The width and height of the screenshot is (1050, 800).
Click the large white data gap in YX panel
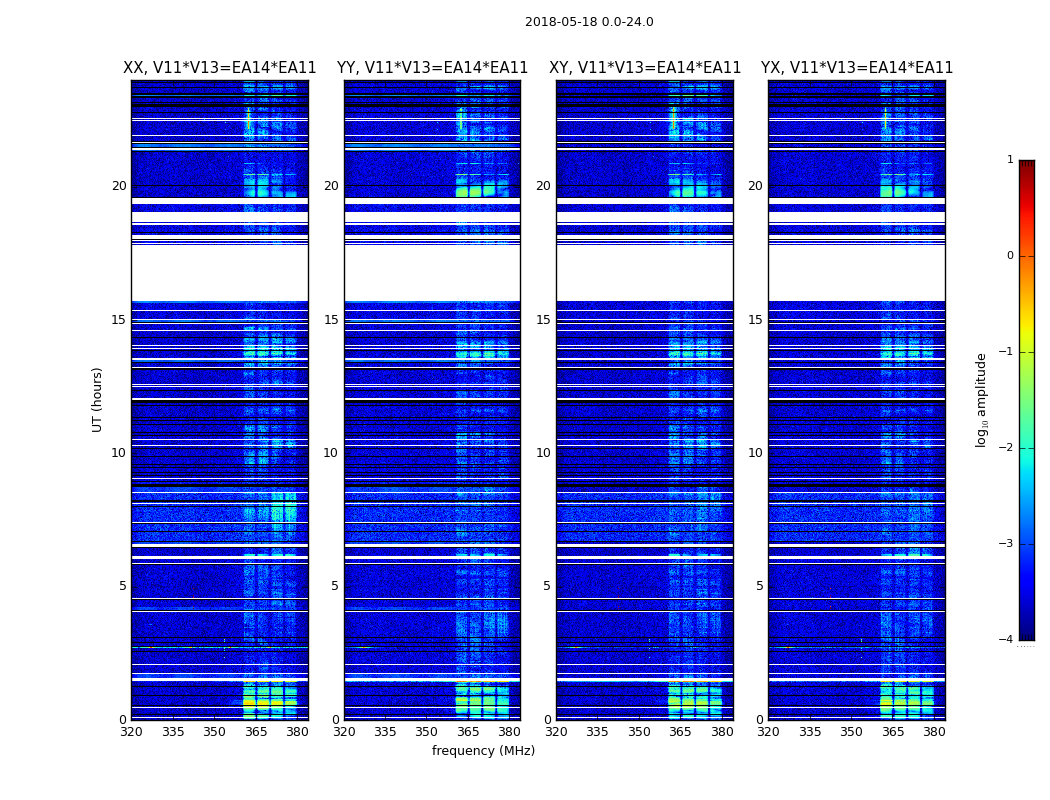(x=857, y=272)
